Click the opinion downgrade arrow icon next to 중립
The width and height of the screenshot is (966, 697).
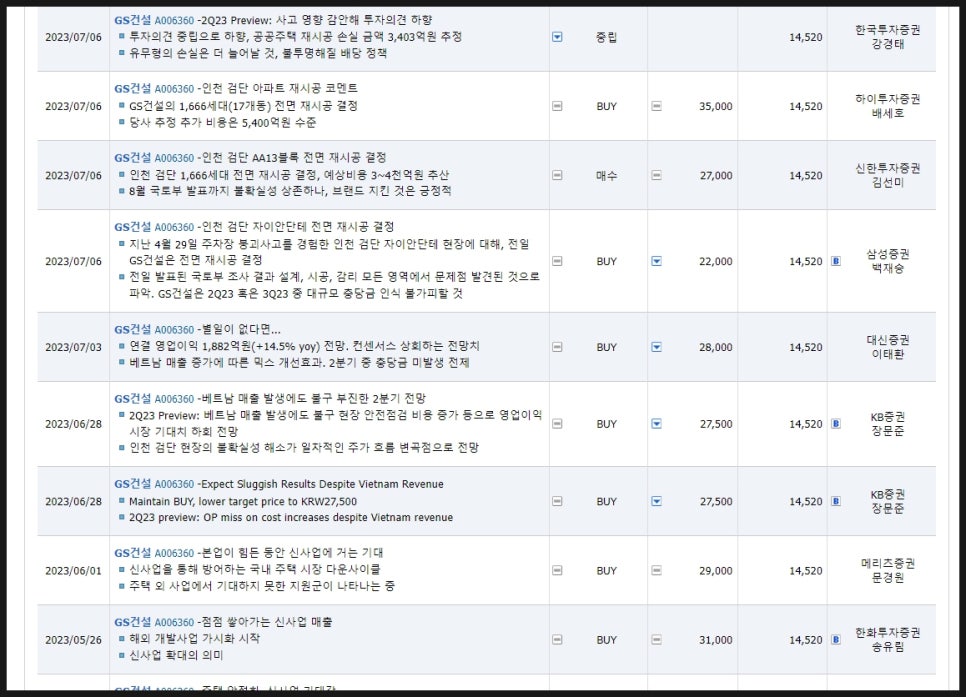pyautogui.click(x=557, y=37)
